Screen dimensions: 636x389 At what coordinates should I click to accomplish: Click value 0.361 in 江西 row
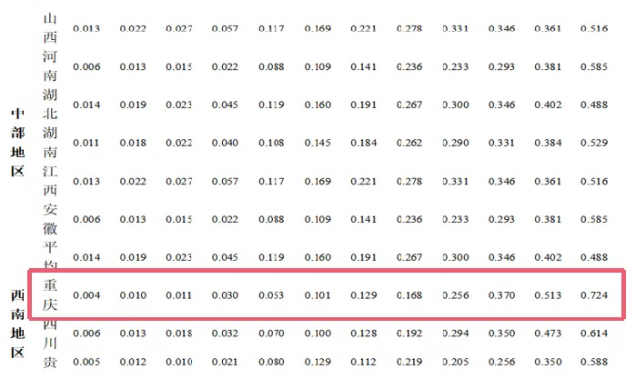tap(548, 181)
